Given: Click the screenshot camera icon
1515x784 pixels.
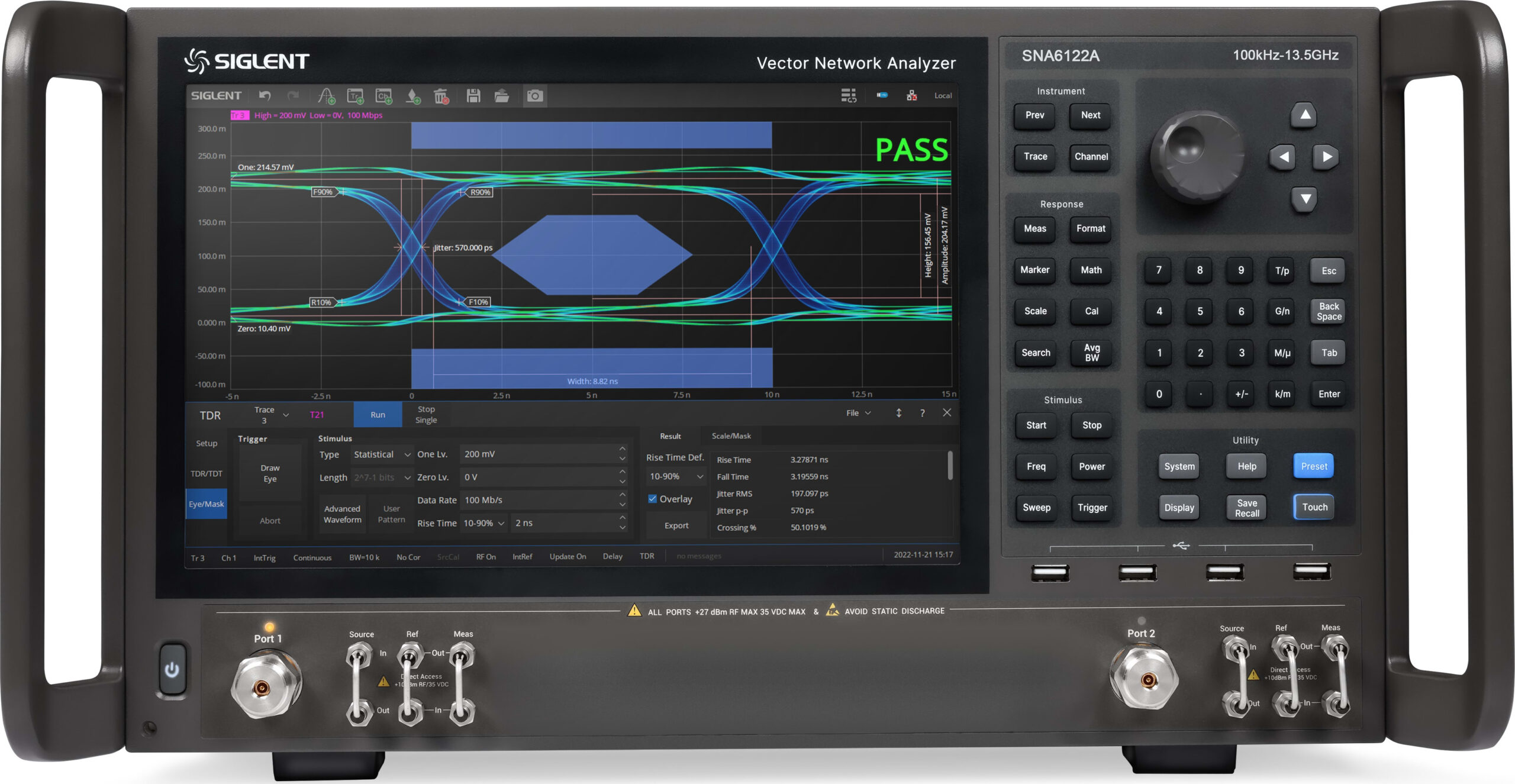Looking at the screenshot, I should [x=535, y=96].
